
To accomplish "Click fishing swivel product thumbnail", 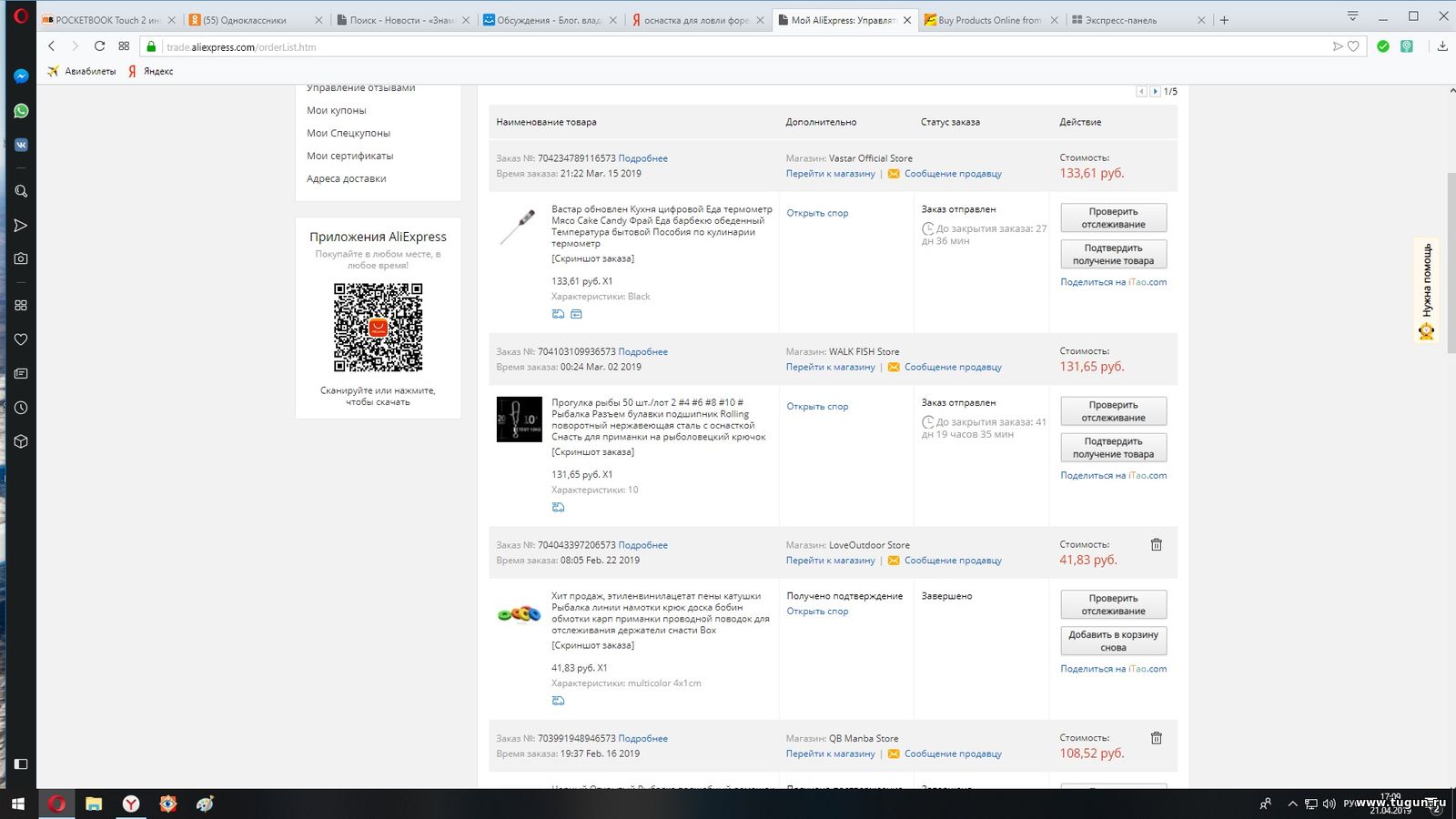I will [x=519, y=420].
